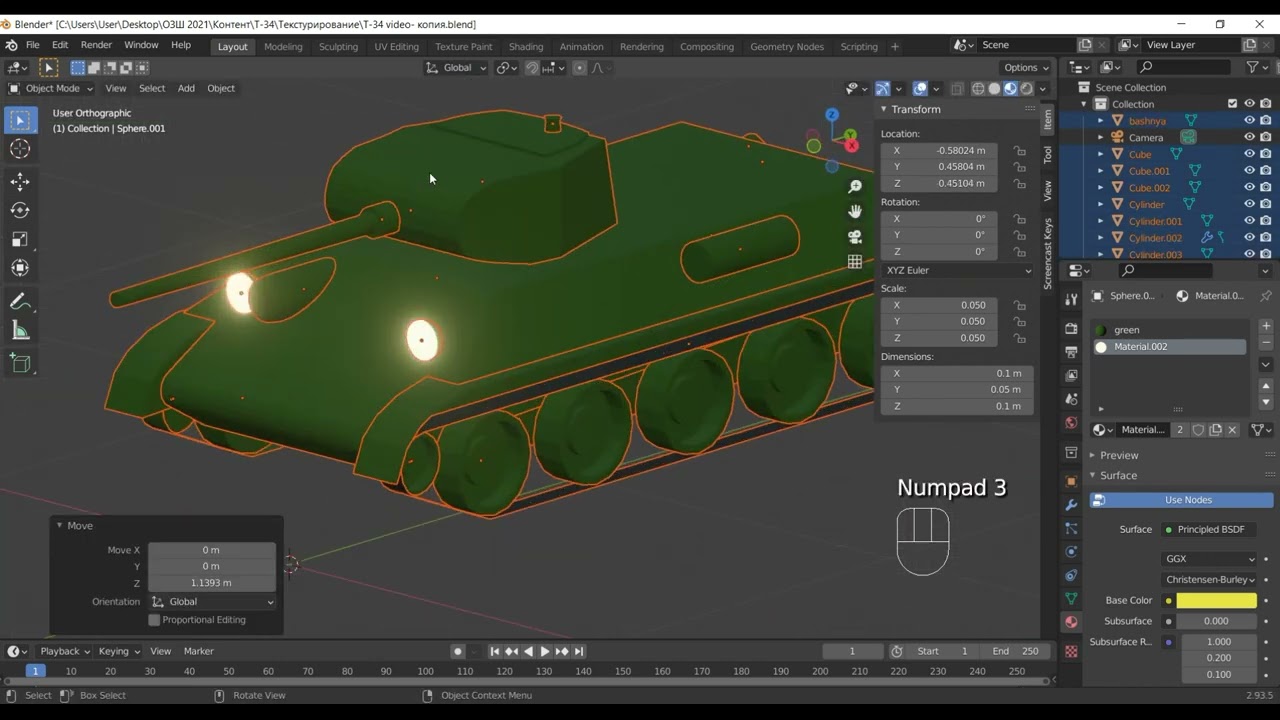Hide Camera object in viewport

click(1249, 137)
